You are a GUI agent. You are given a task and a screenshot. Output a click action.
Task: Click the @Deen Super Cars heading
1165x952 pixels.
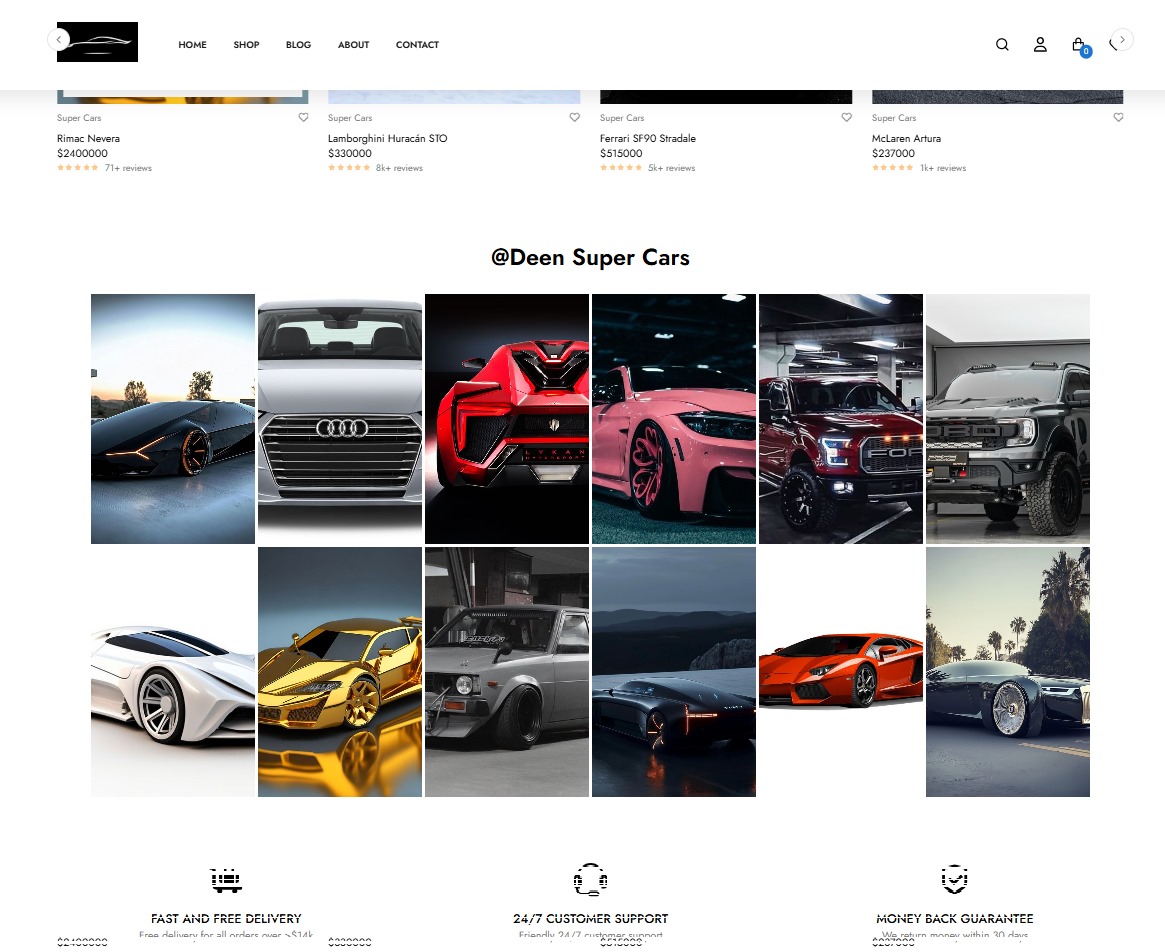tap(590, 257)
